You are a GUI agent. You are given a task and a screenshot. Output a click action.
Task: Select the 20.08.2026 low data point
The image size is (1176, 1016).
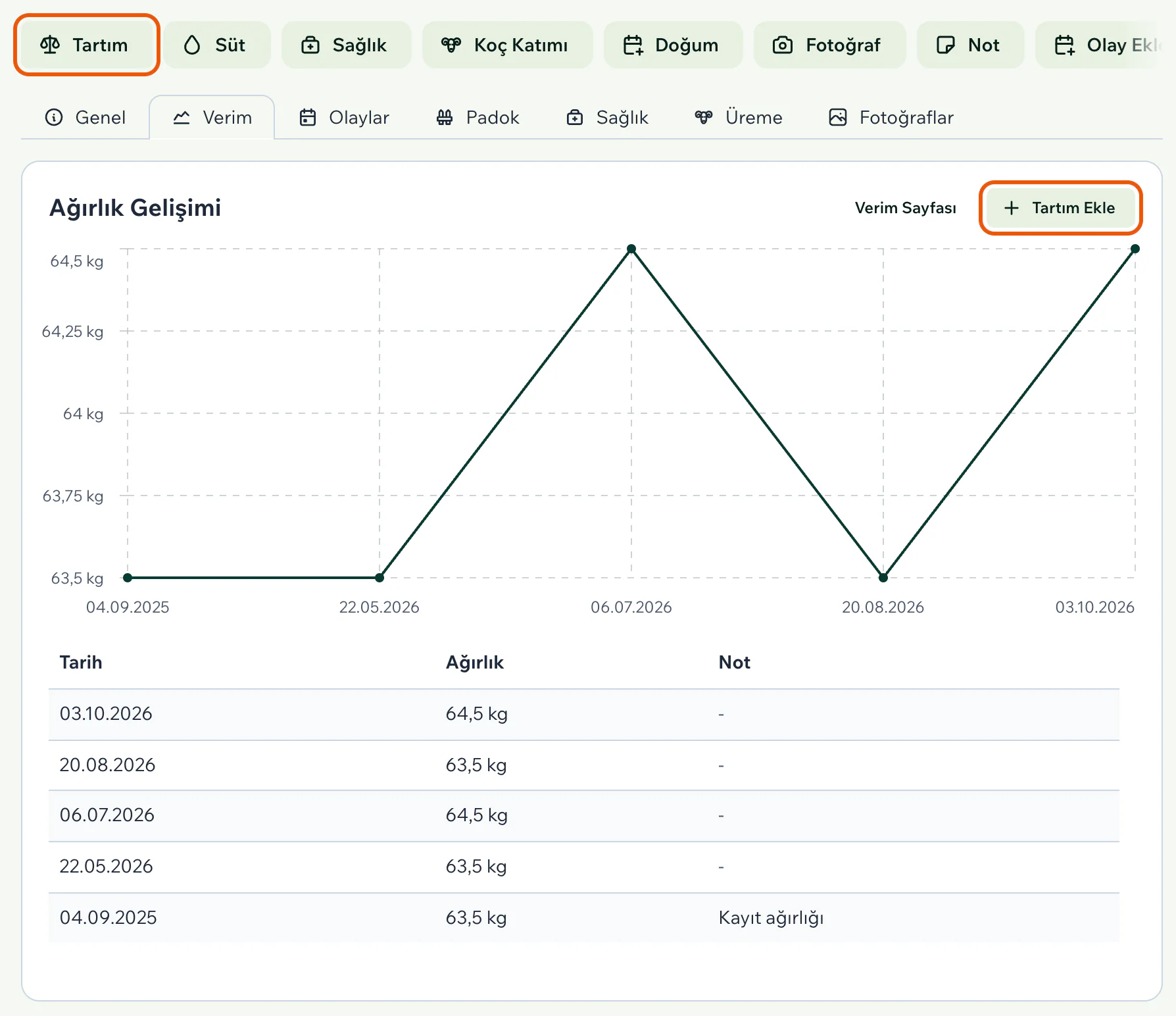click(x=883, y=578)
